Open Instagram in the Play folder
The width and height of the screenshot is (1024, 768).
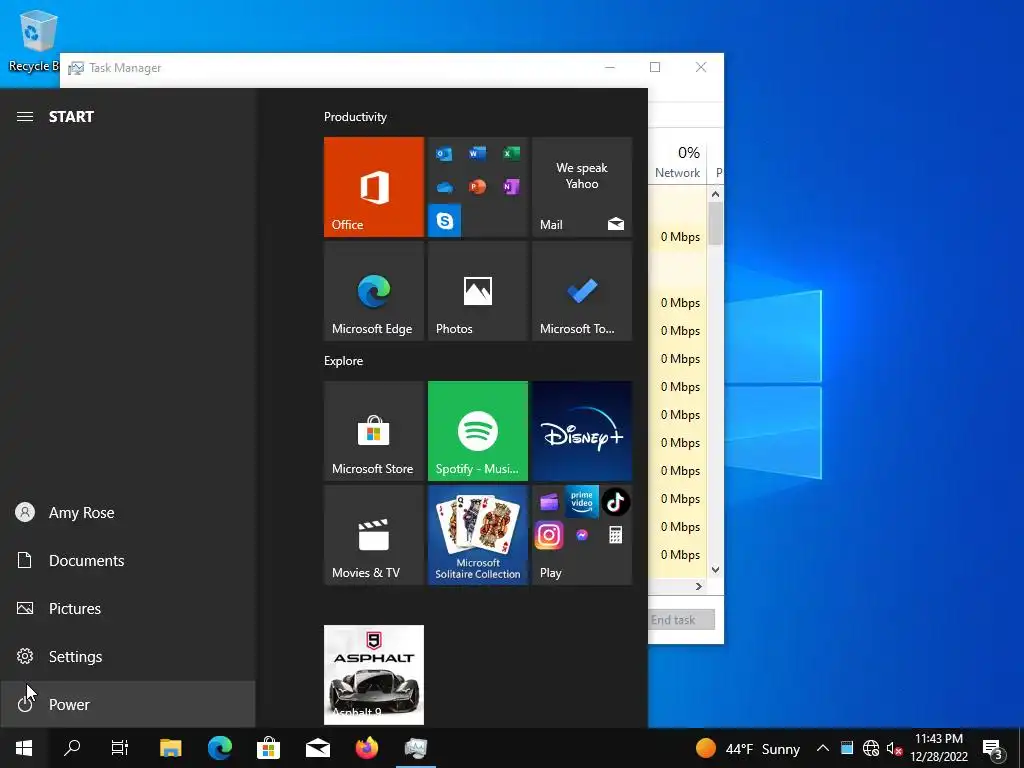(x=549, y=536)
